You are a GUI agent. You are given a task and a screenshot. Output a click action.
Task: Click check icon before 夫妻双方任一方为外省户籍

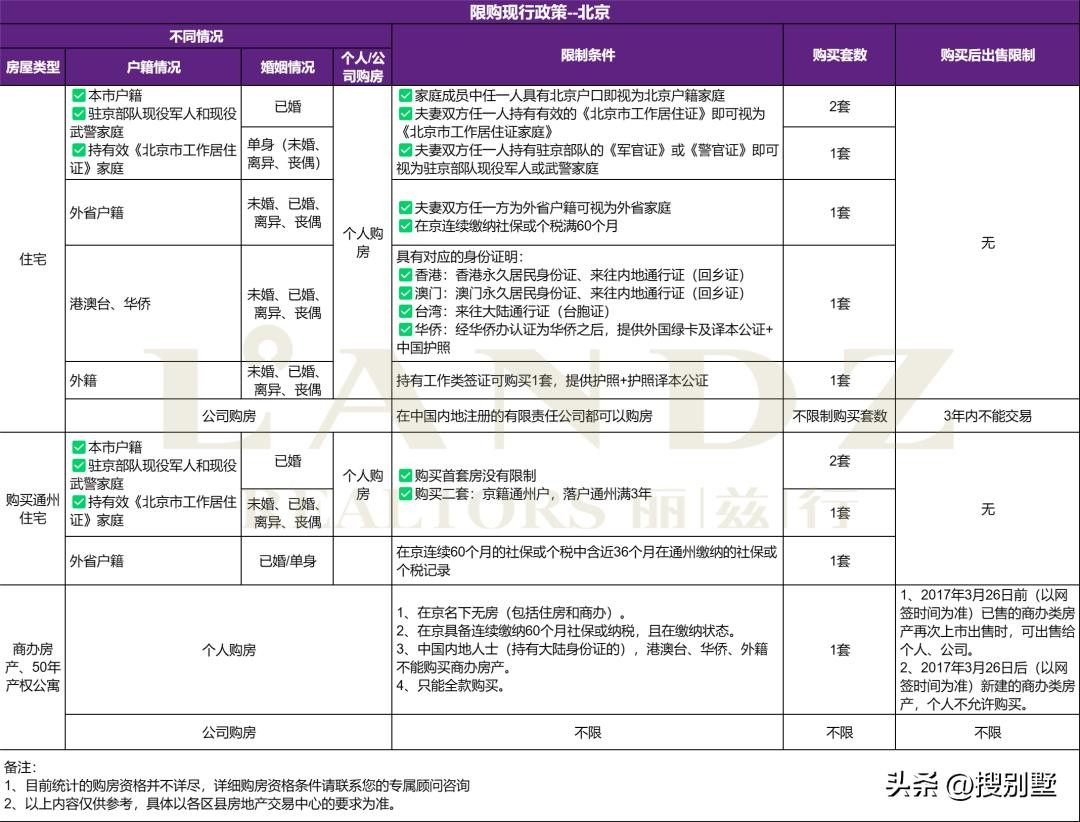(x=404, y=208)
